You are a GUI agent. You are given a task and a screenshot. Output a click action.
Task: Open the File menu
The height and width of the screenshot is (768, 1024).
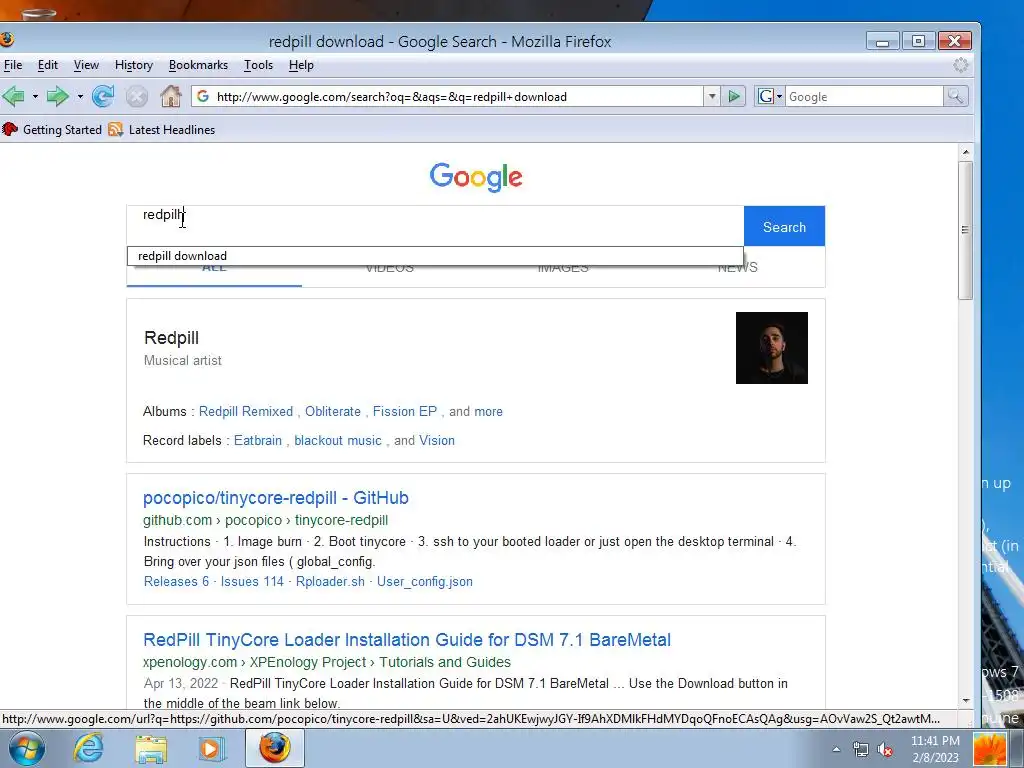tap(13, 65)
